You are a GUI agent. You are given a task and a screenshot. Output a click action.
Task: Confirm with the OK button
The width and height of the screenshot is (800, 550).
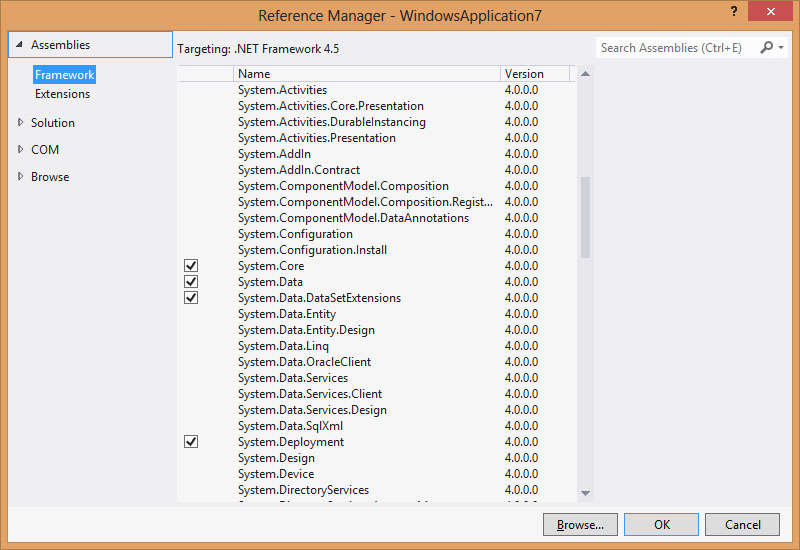point(661,524)
